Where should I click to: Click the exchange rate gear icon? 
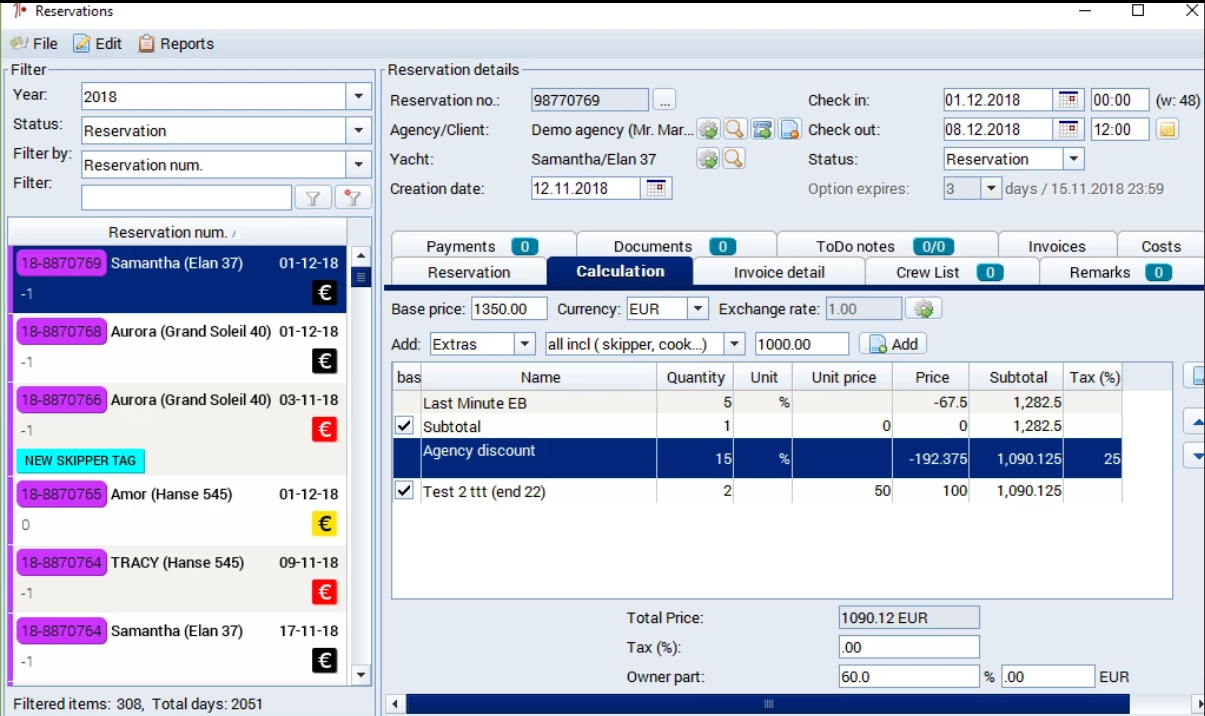[924, 309]
